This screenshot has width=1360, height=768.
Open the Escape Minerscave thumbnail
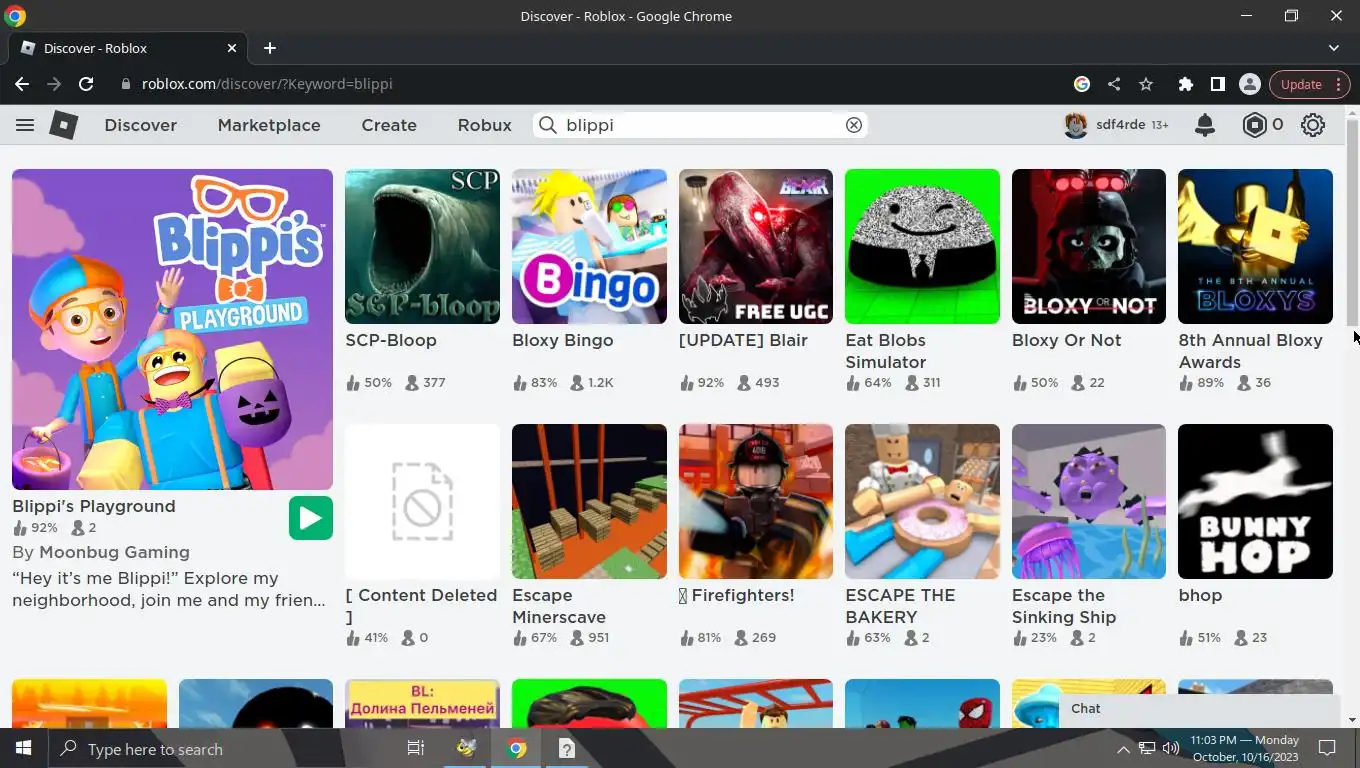pos(589,501)
